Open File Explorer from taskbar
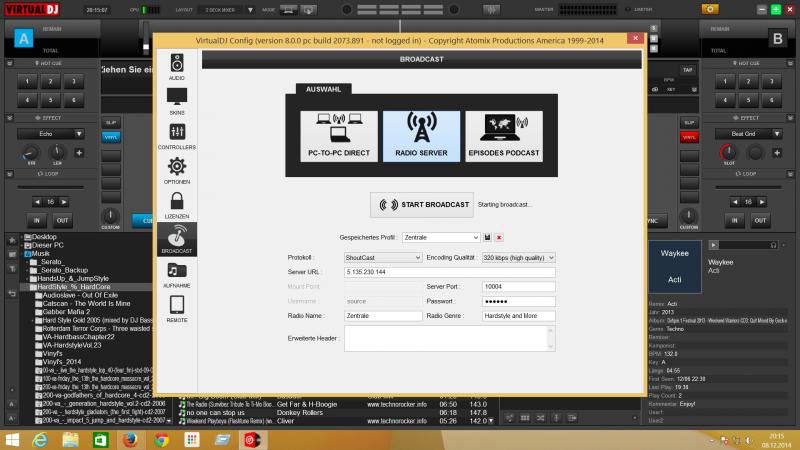This screenshot has height=450, width=800. click(70, 440)
